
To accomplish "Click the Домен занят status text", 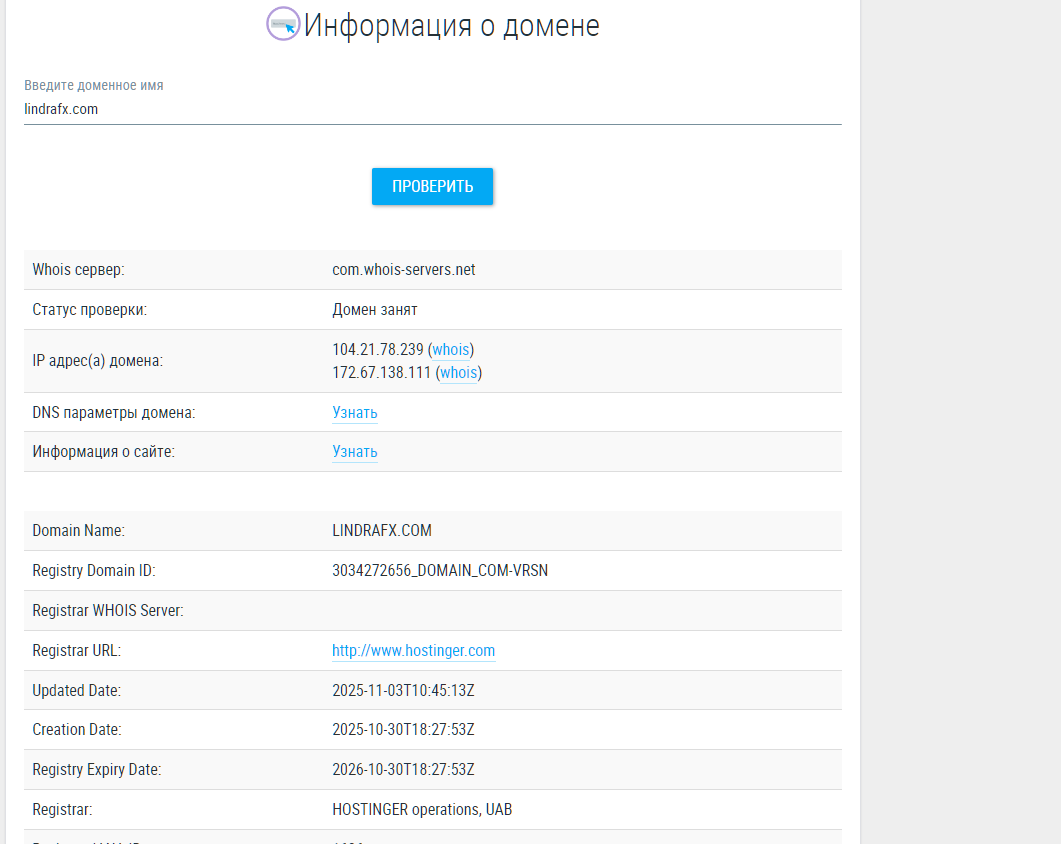I will click(x=375, y=310).
